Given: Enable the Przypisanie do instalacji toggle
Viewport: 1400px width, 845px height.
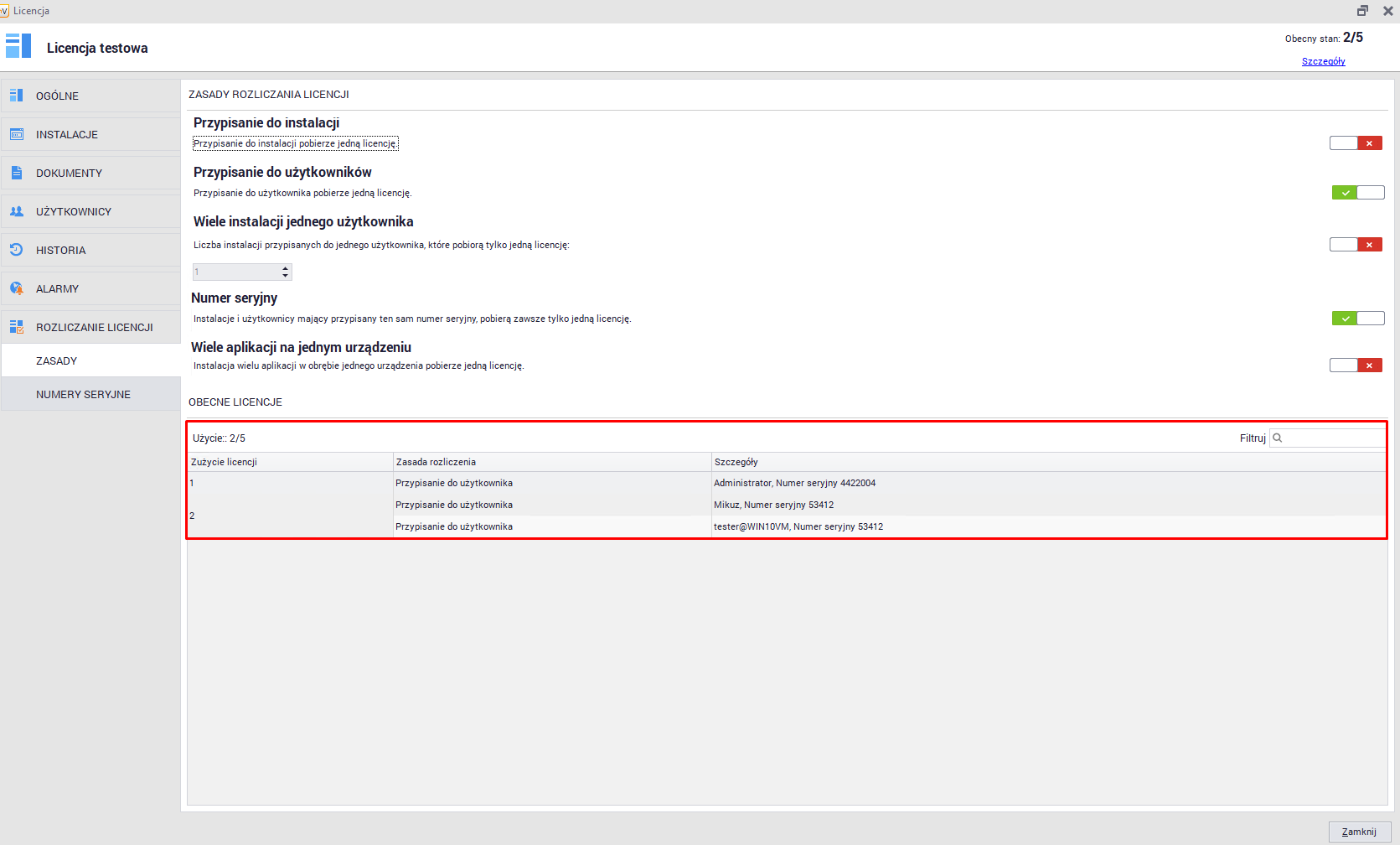Looking at the screenshot, I should 1356,143.
